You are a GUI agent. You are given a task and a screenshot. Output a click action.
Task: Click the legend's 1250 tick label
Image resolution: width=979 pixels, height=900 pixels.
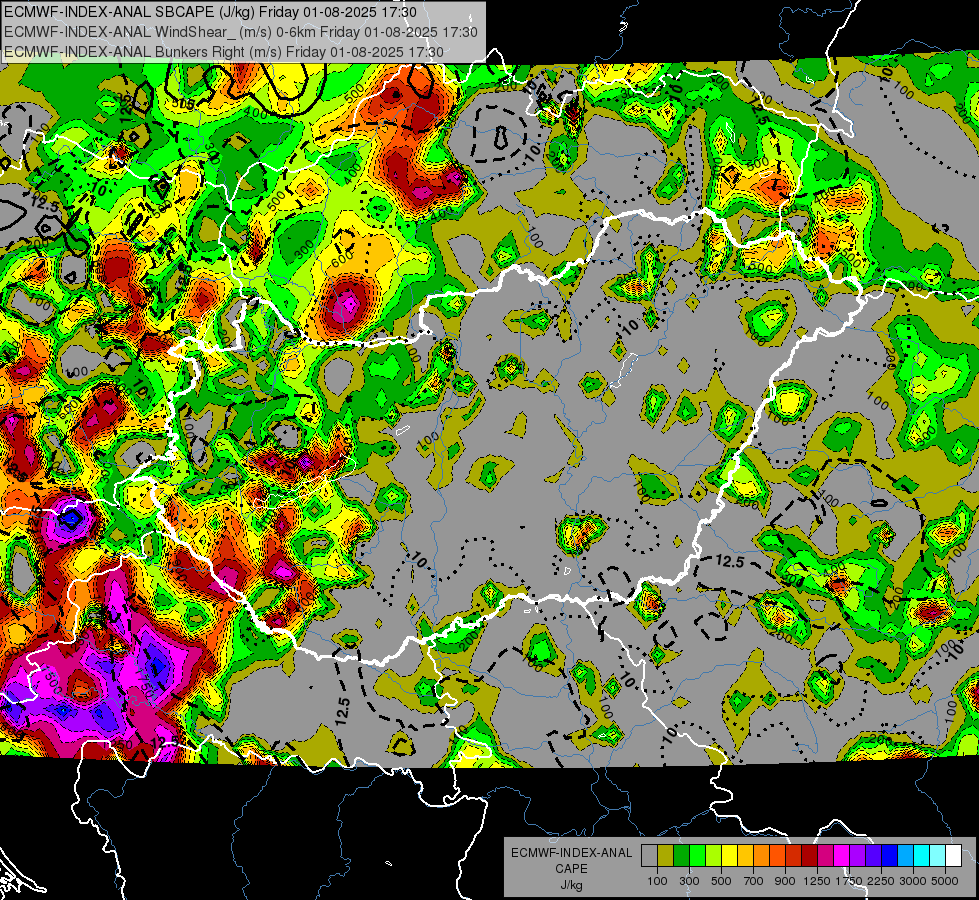(x=817, y=881)
